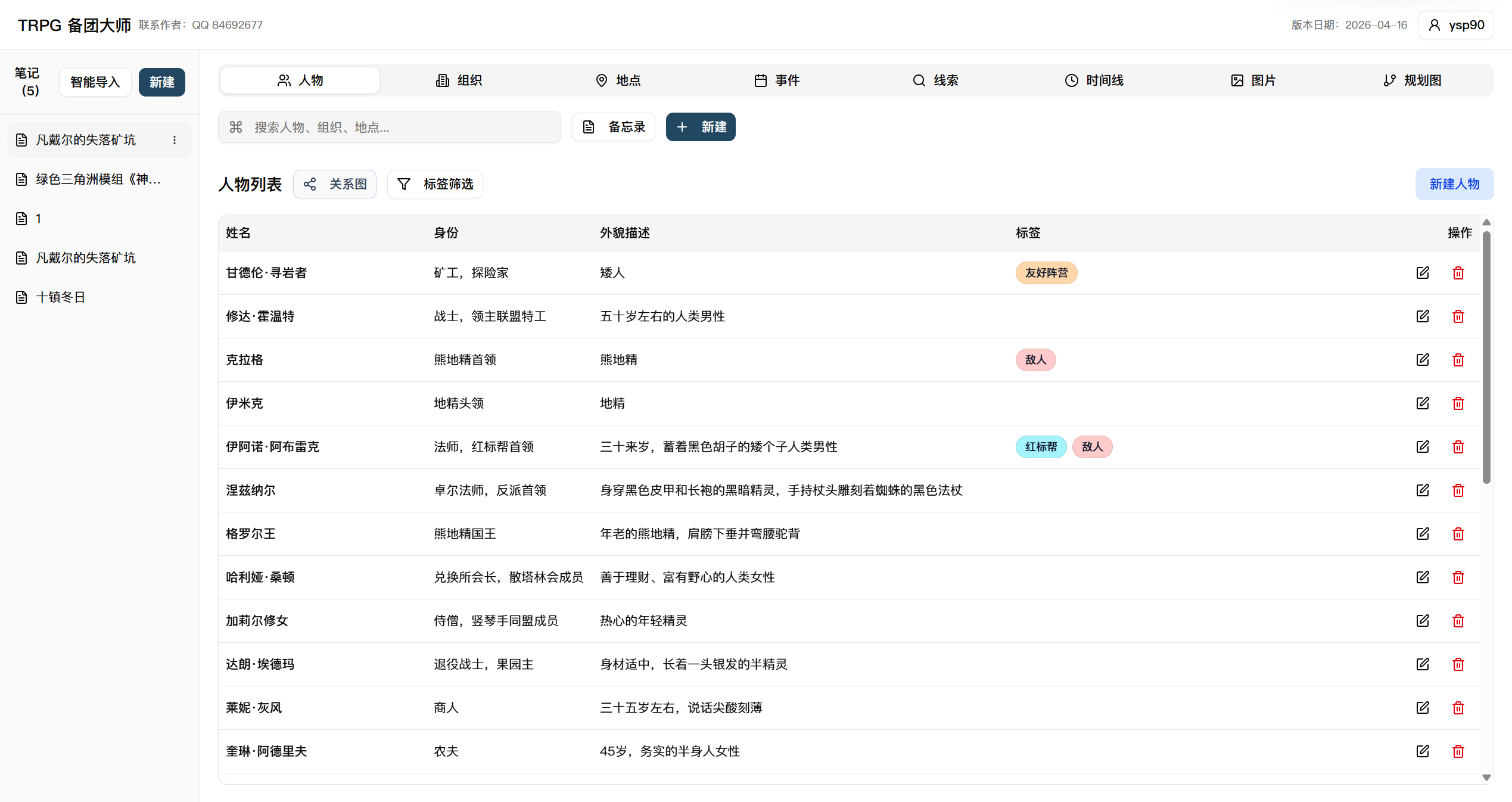This screenshot has width=1512, height=802.
Task: Delete 伊阿诺·阿布雷克 entry
Action: pyautogui.click(x=1458, y=447)
